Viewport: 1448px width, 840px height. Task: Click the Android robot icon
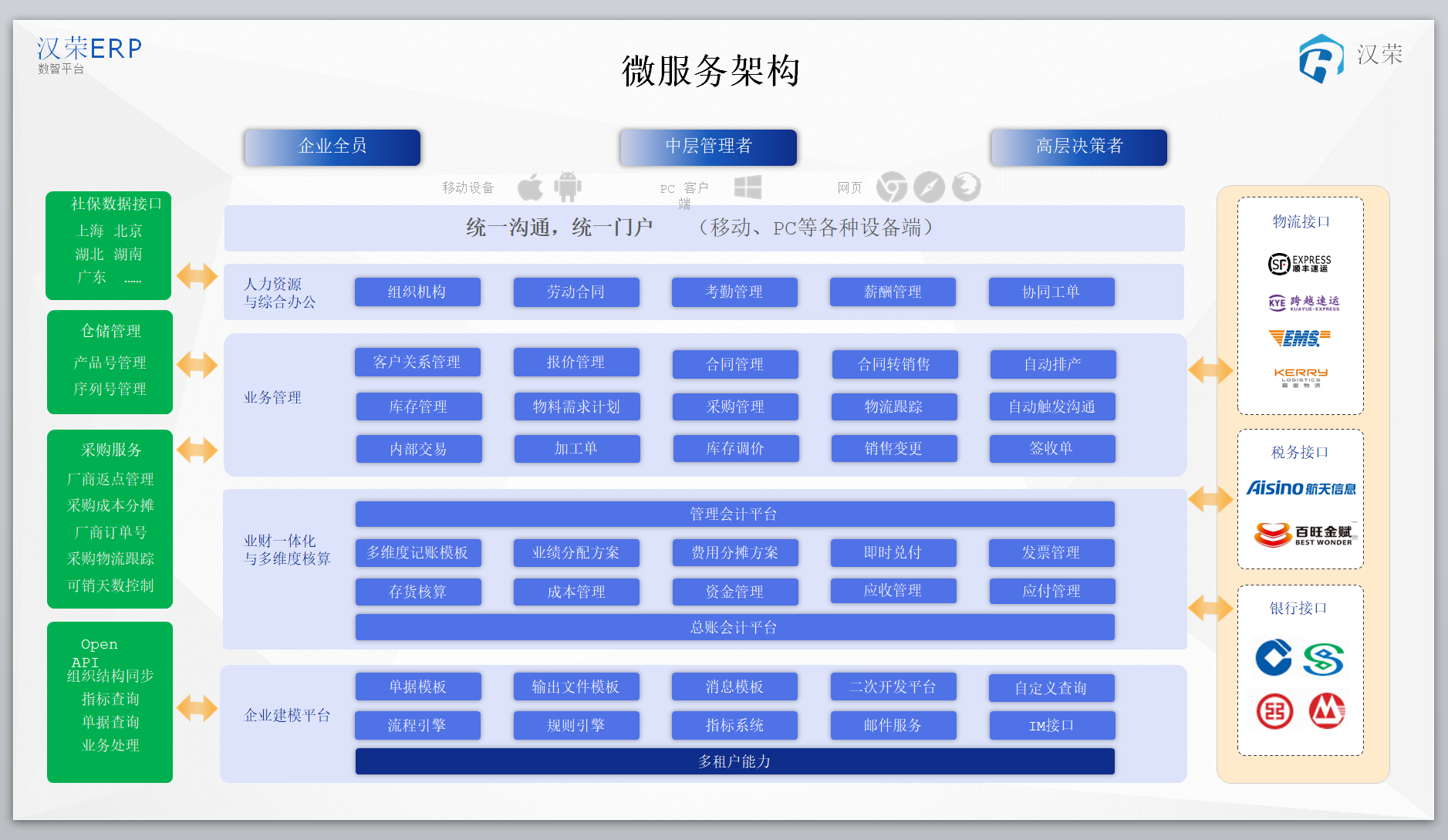pyautogui.click(x=568, y=187)
